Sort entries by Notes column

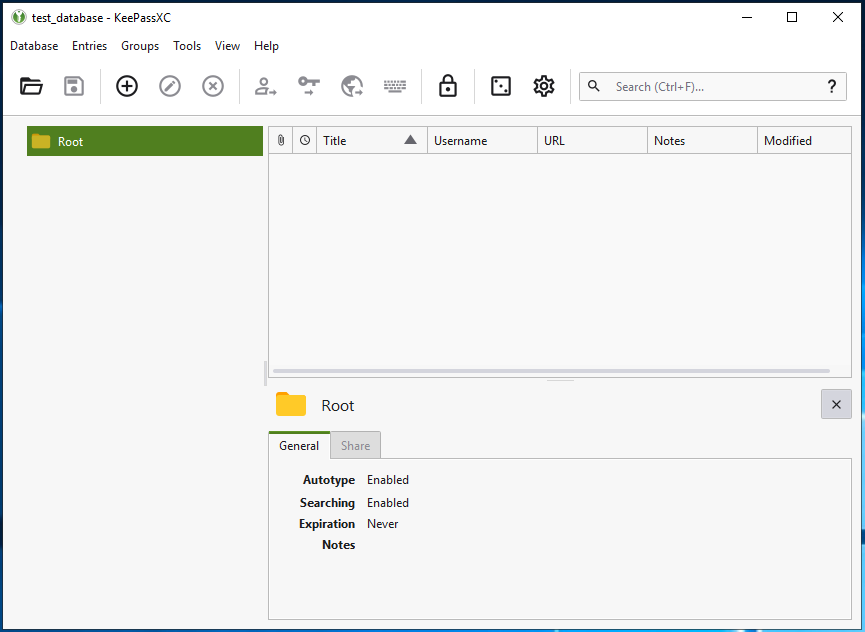point(702,140)
